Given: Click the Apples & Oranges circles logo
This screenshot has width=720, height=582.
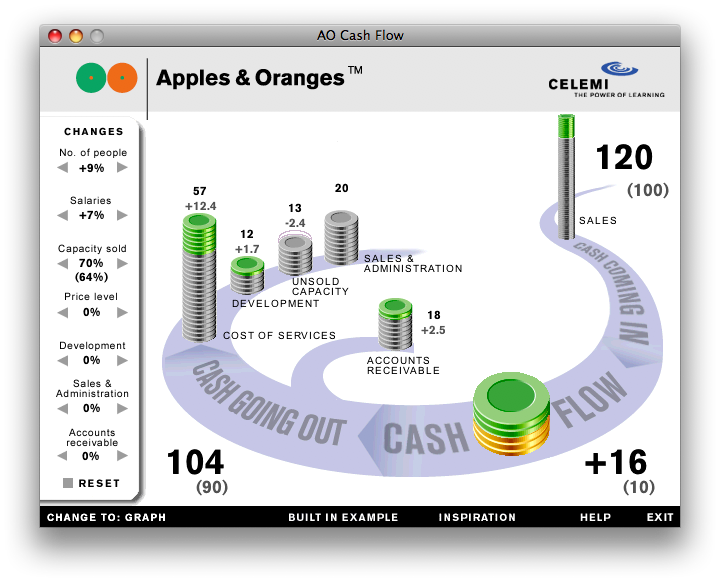Looking at the screenshot, I should tap(106, 77).
